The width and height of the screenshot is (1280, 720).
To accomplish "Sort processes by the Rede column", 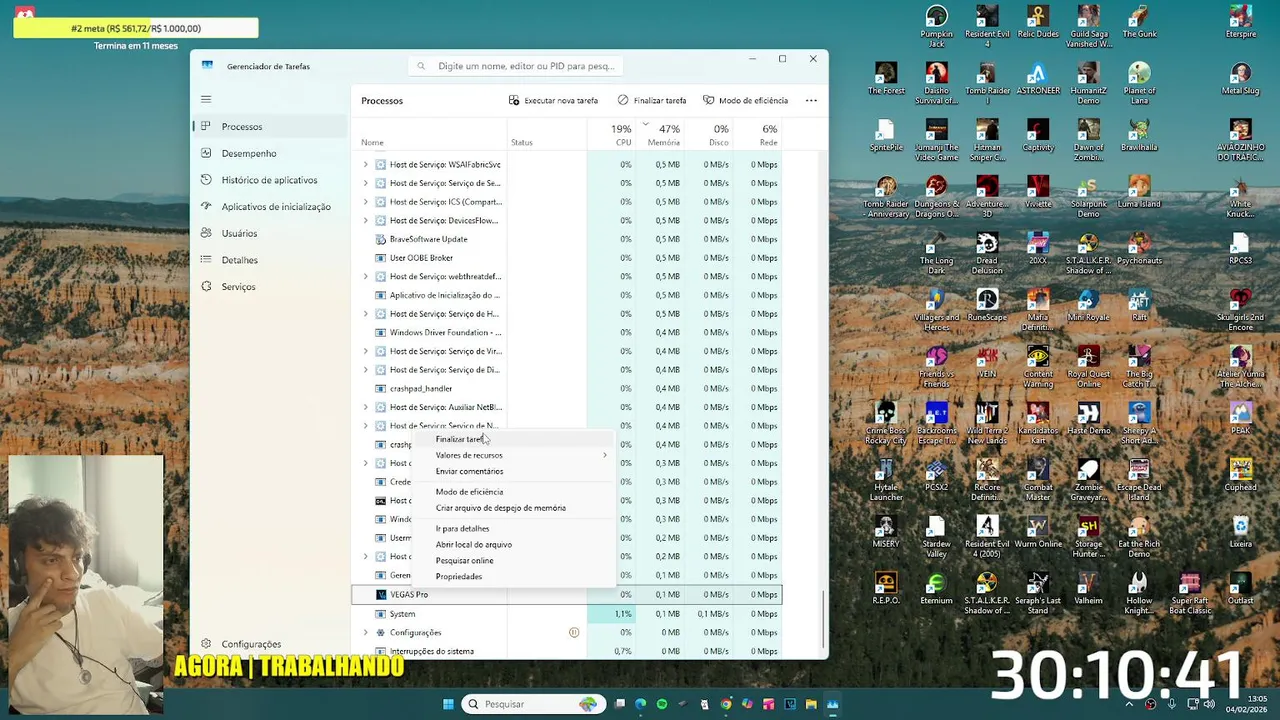I will tap(758, 134).
